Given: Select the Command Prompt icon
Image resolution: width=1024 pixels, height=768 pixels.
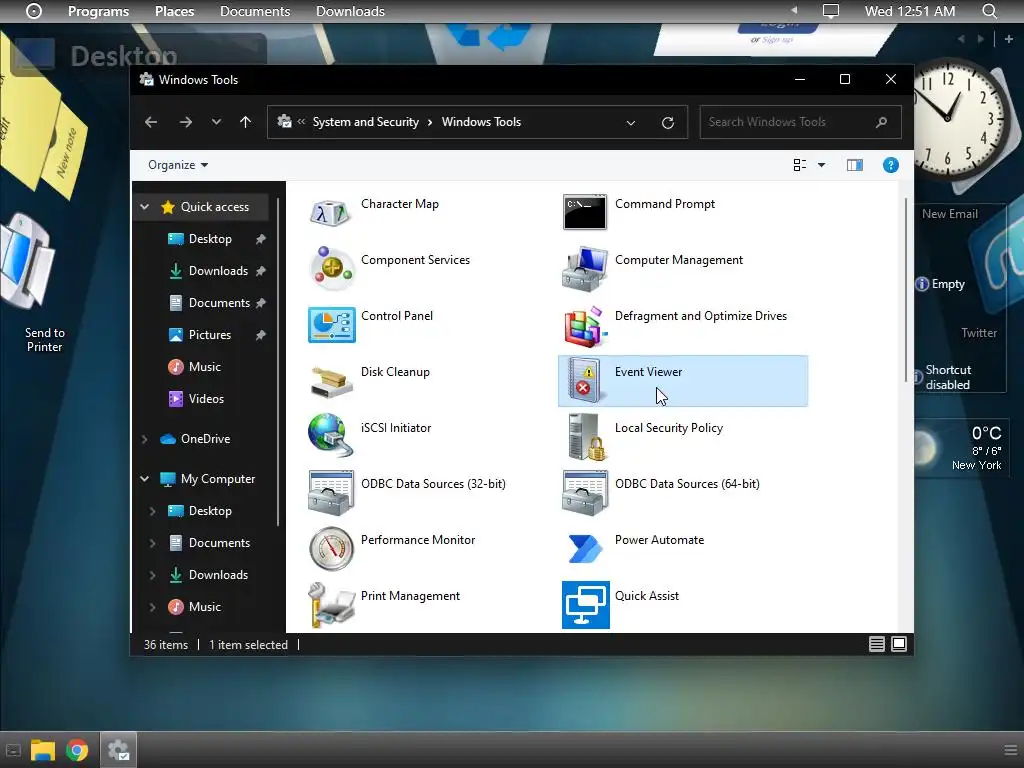Looking at the screenshot, I should point(584,212).
